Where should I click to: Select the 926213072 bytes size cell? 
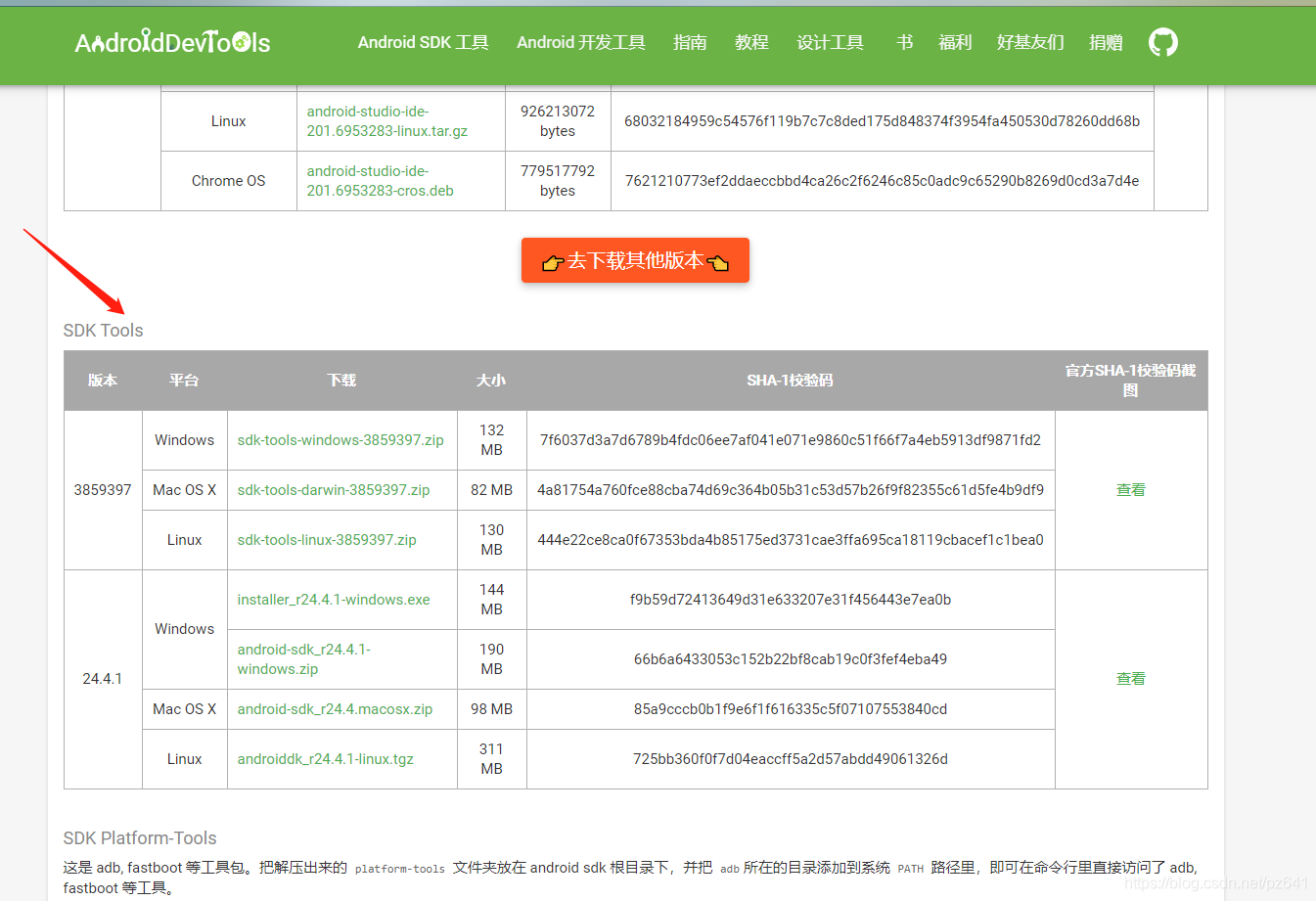pos(558,121)
